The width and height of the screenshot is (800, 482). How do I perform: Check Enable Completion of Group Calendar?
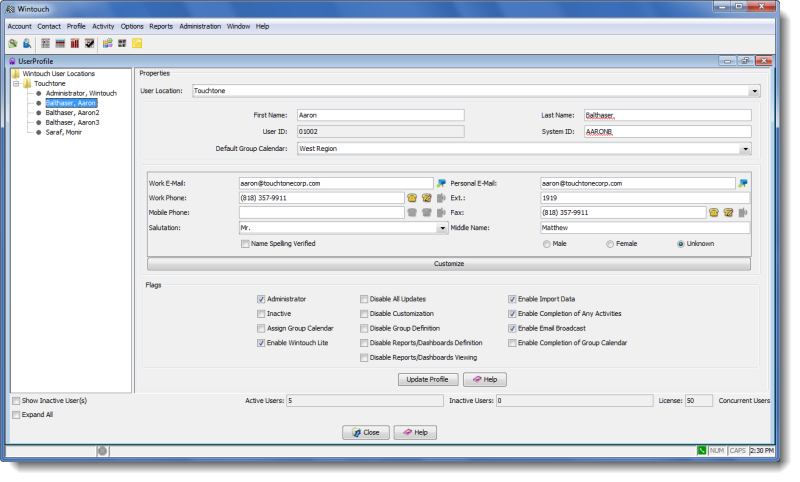click(512, 344)
